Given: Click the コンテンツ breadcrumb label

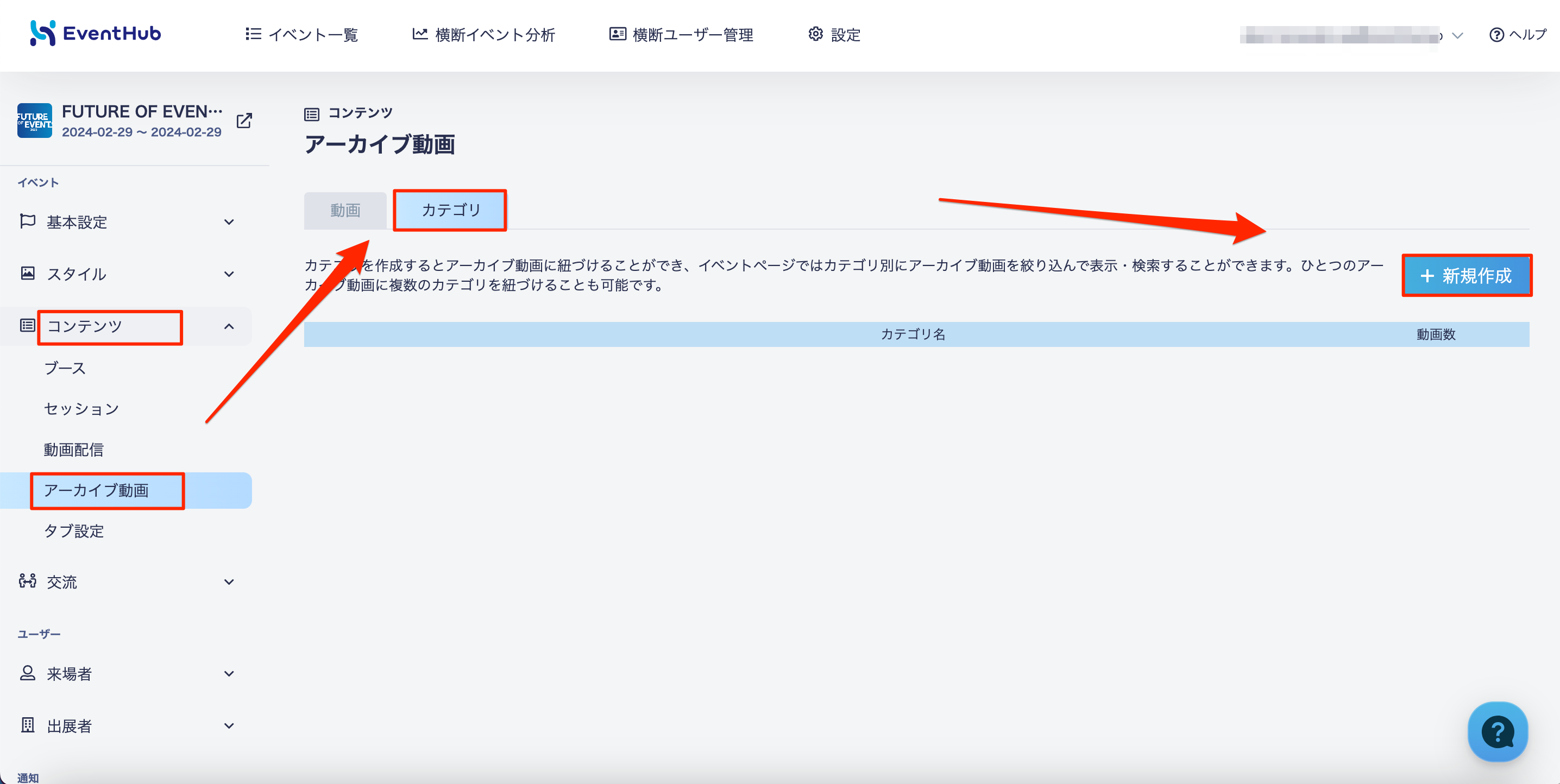Looking at the screenshot, I should click(360, 112).
